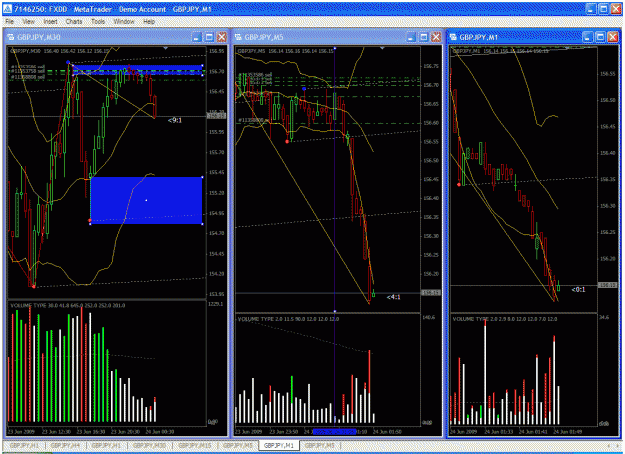This screenshot has width=625, height=454.
Task: Click the current price marker on M1 price axis
Action: click(607, 285)
